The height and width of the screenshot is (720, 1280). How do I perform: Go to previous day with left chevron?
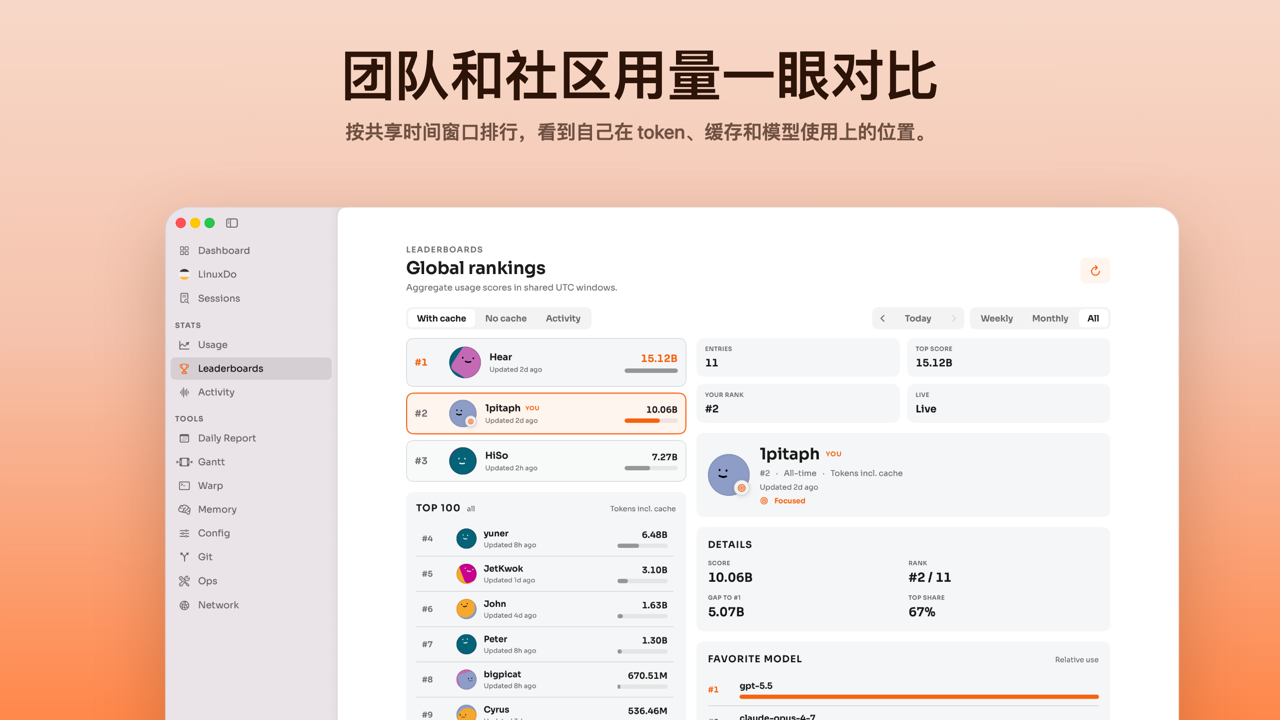tap(883, 318)
